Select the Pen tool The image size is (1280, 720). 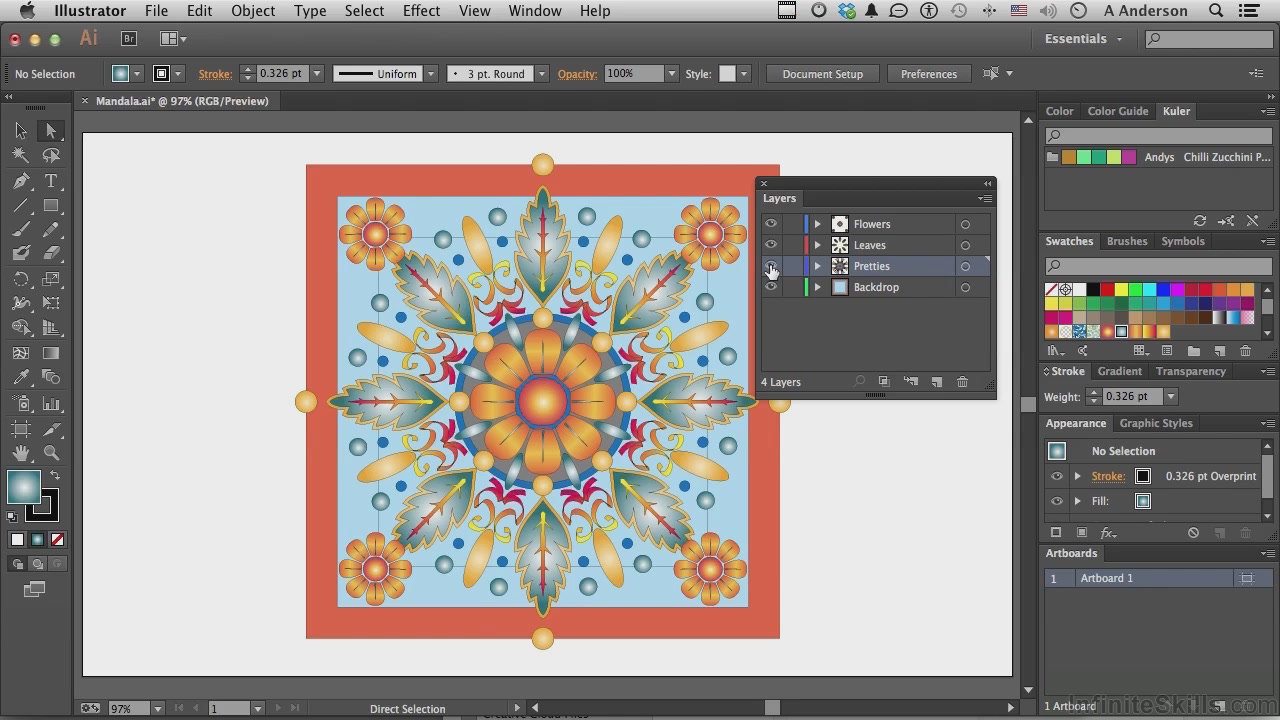(x=21, y=181)
